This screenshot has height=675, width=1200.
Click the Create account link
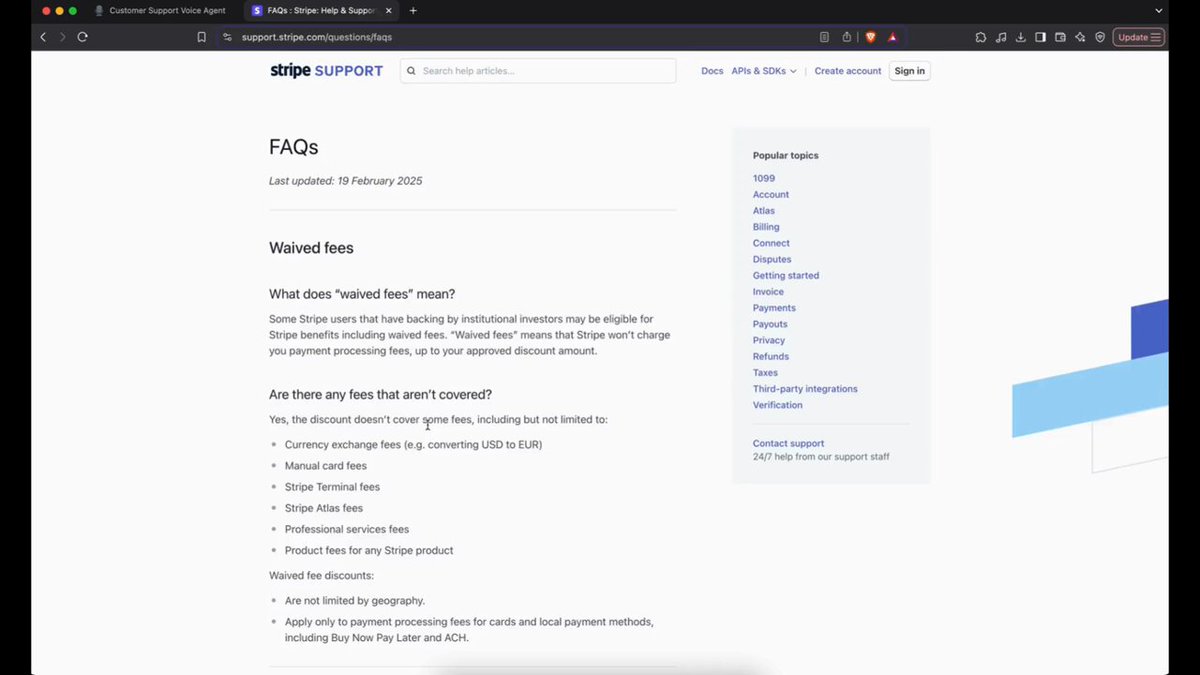tap(848, 71)
